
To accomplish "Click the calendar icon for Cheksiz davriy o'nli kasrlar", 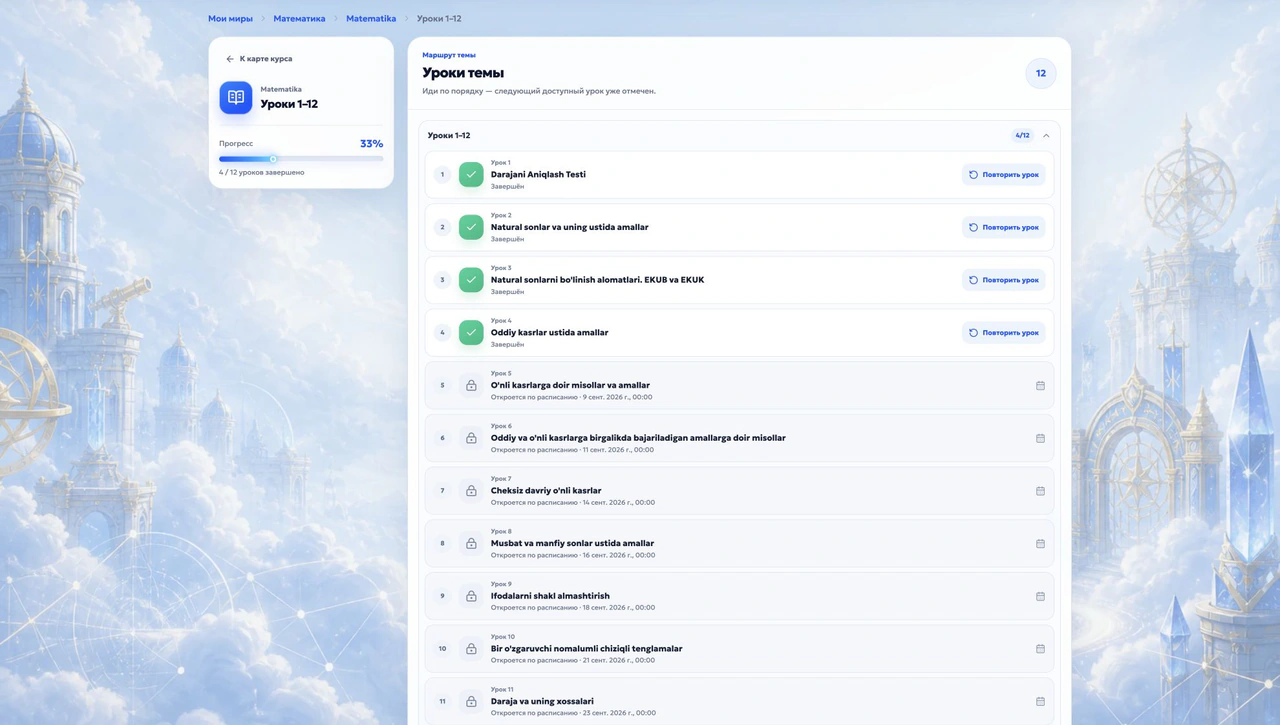I will [x=1040, y=491].
